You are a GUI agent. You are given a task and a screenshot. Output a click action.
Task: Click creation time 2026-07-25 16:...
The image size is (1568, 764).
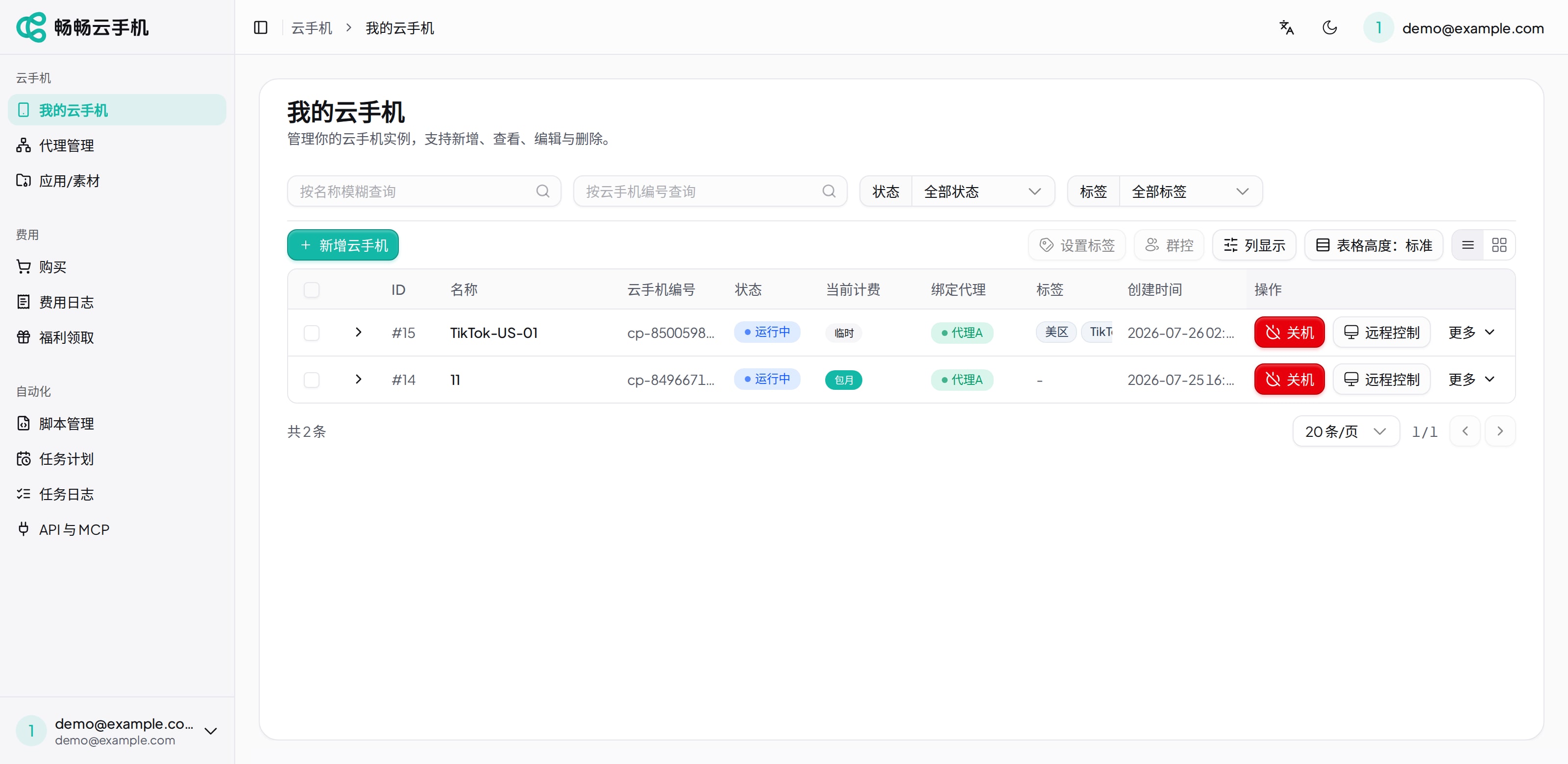click(x=1180, y=380)
